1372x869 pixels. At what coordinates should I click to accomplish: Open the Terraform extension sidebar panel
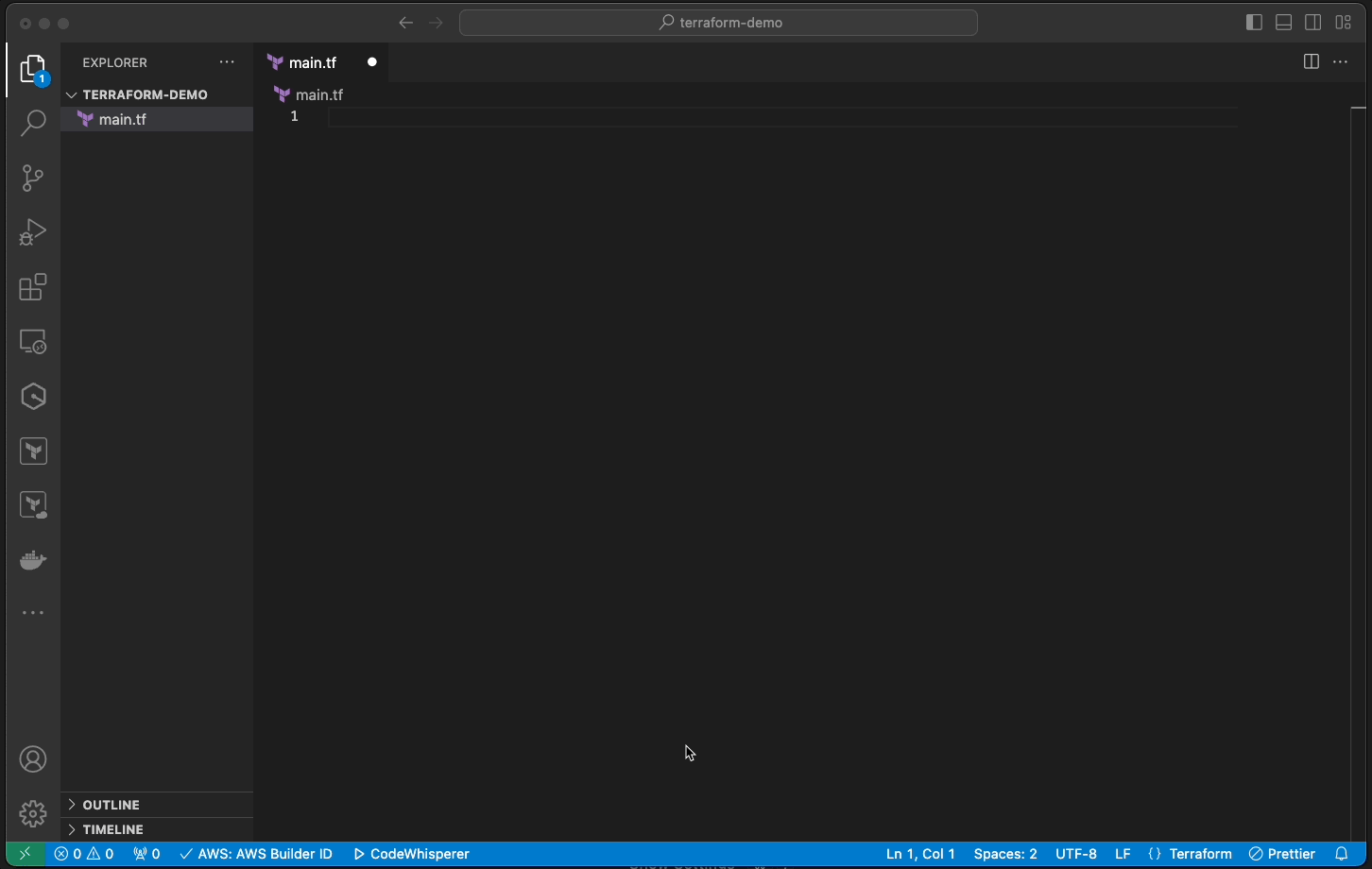(x=33, y=451)
